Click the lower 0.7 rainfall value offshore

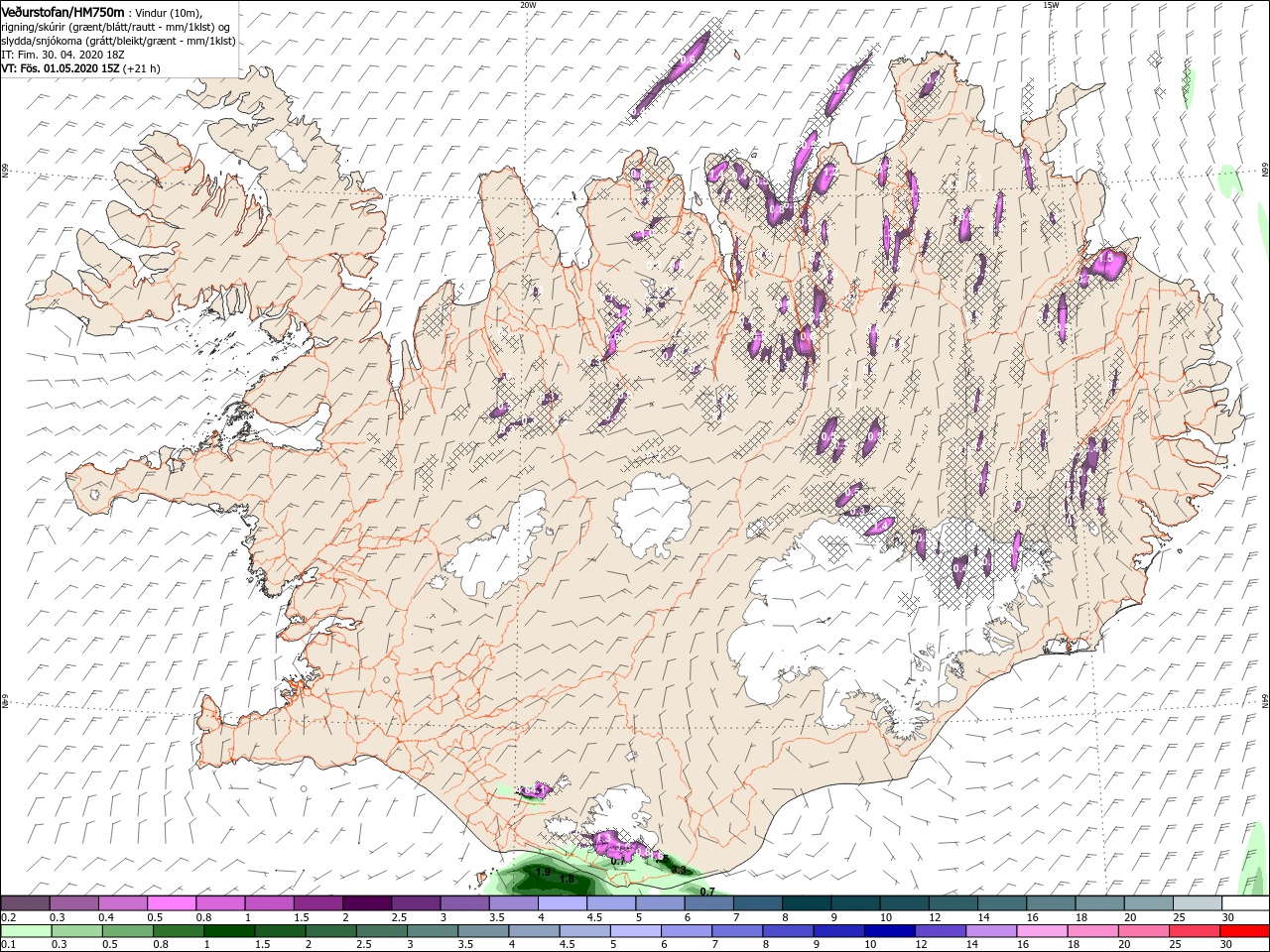(x=707, y=892)
